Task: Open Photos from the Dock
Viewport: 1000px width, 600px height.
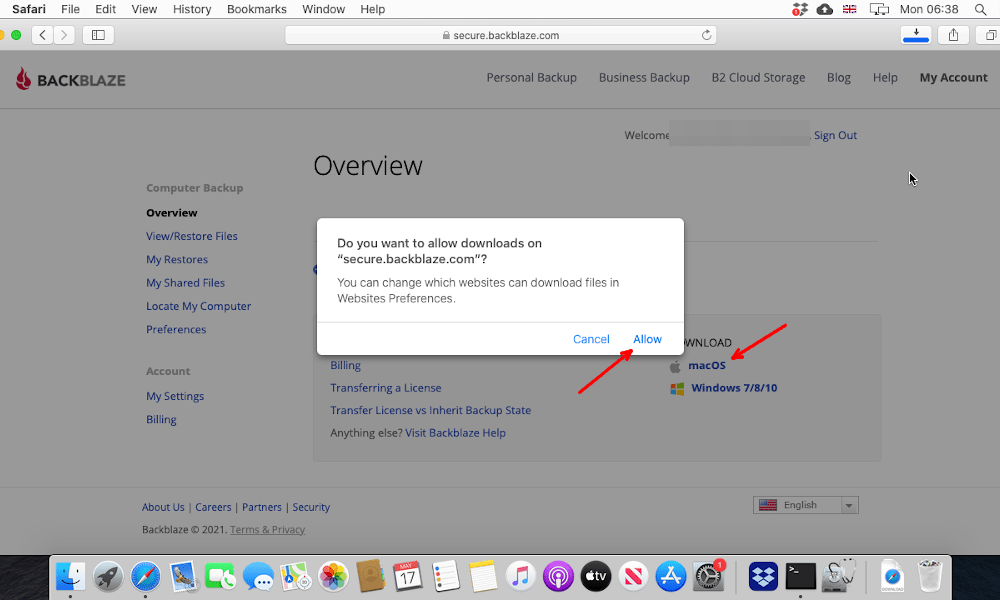Action: (x=333, y=576)
